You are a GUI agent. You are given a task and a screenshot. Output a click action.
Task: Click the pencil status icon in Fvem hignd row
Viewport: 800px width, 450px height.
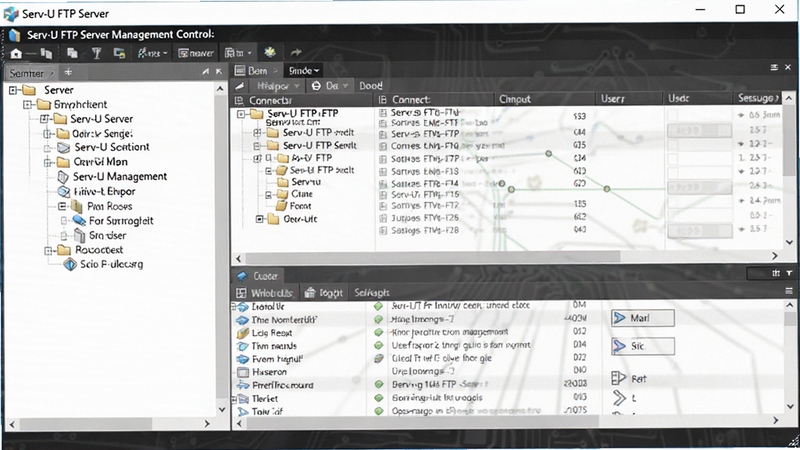tap(379, 358)
